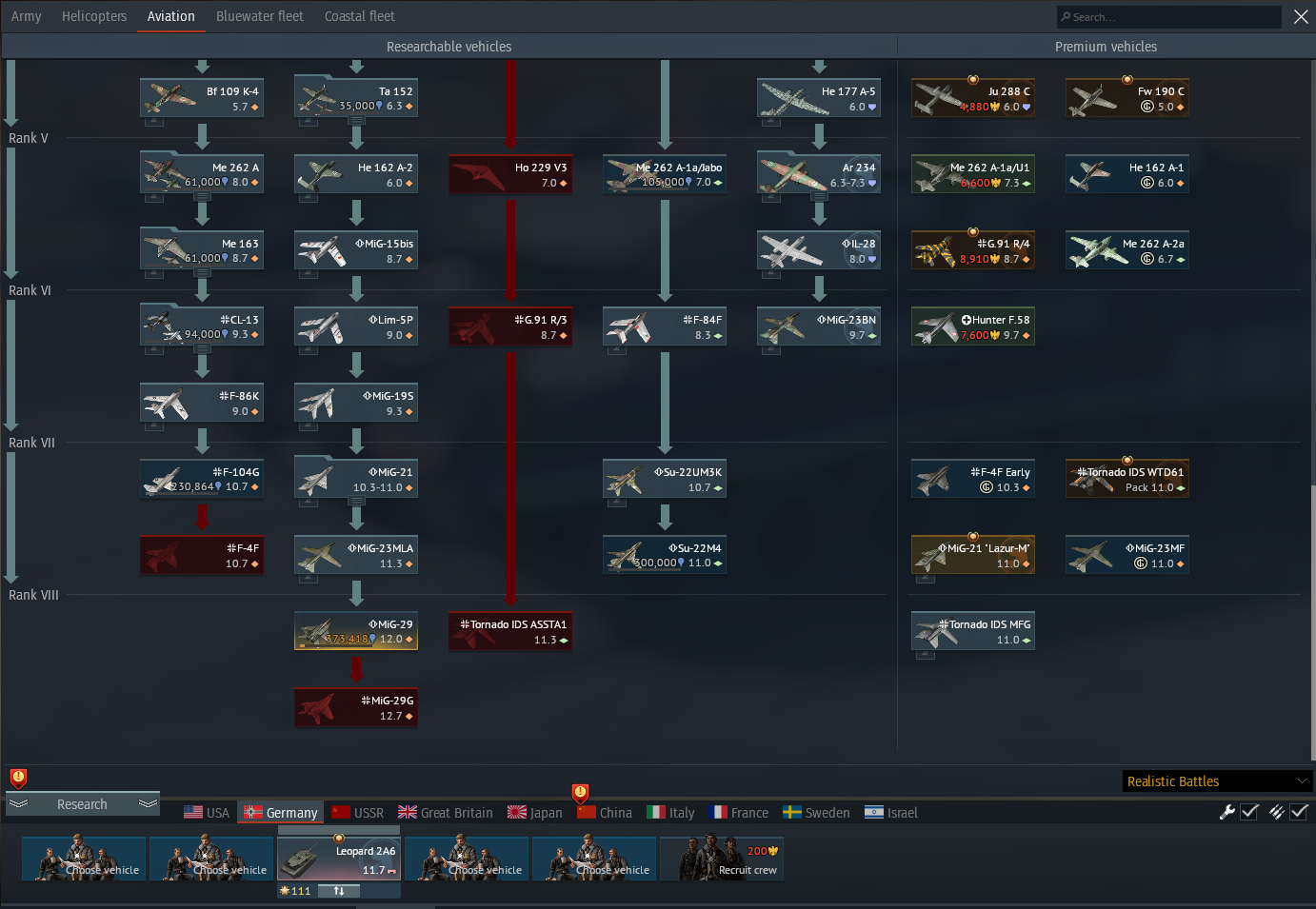Select the Su-22UM3K card
Image resolution: width=1316 pixels, height=909 pixels.
tap(665, 479)
